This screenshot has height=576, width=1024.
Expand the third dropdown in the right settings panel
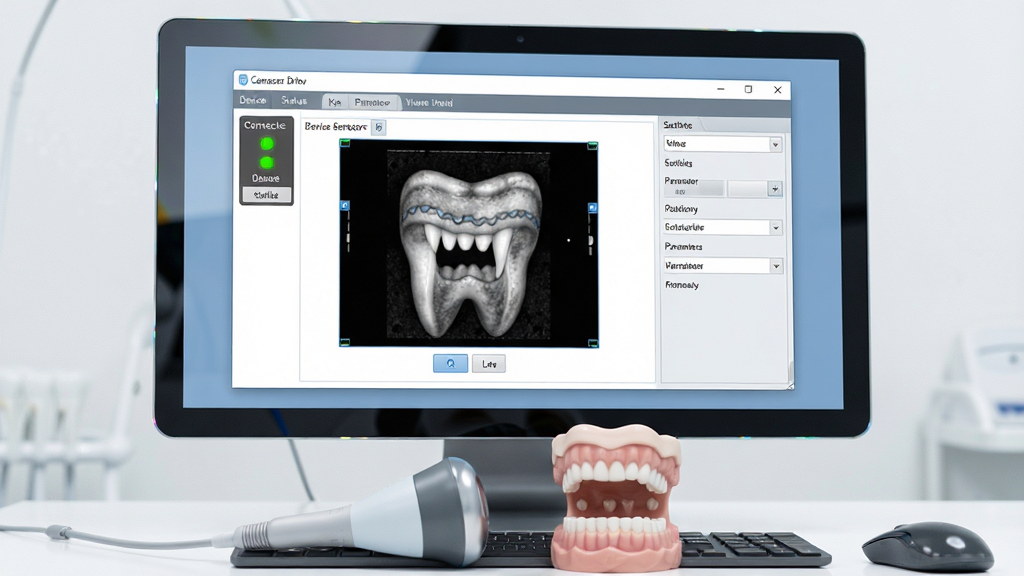pos(723,227)
